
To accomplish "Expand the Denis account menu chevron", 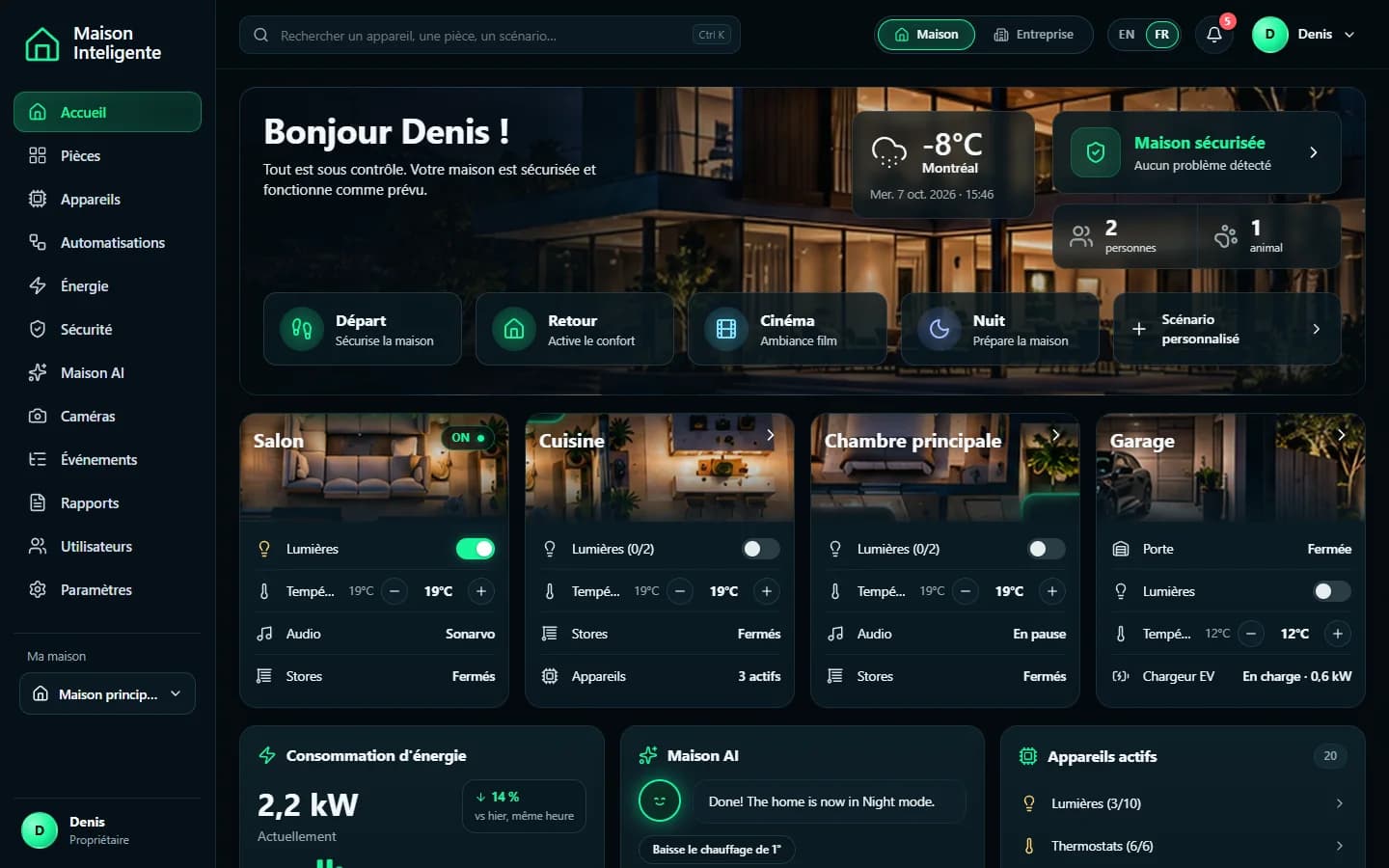I will (1349, 35).
